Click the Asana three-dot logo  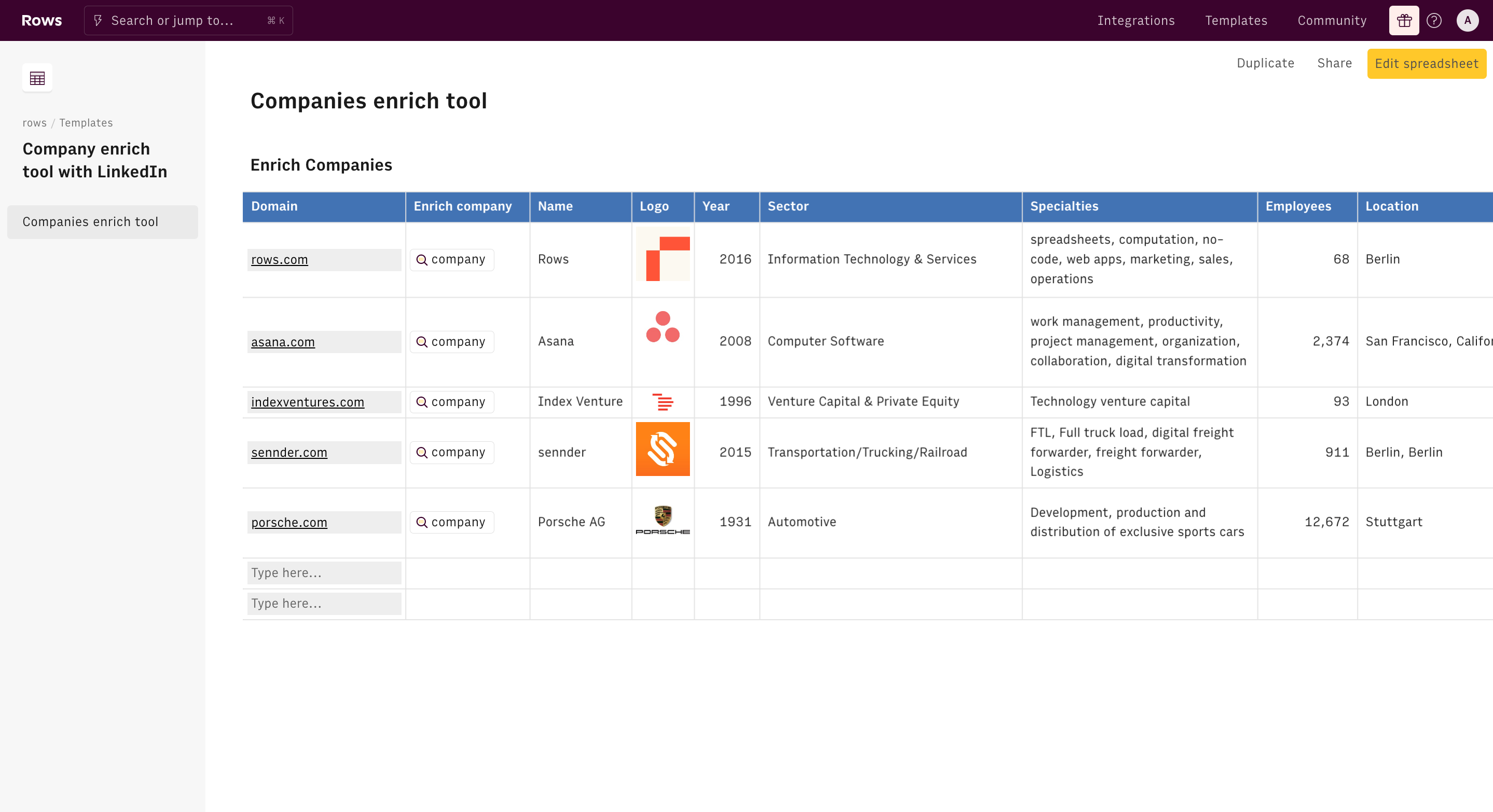click(662, 327)
